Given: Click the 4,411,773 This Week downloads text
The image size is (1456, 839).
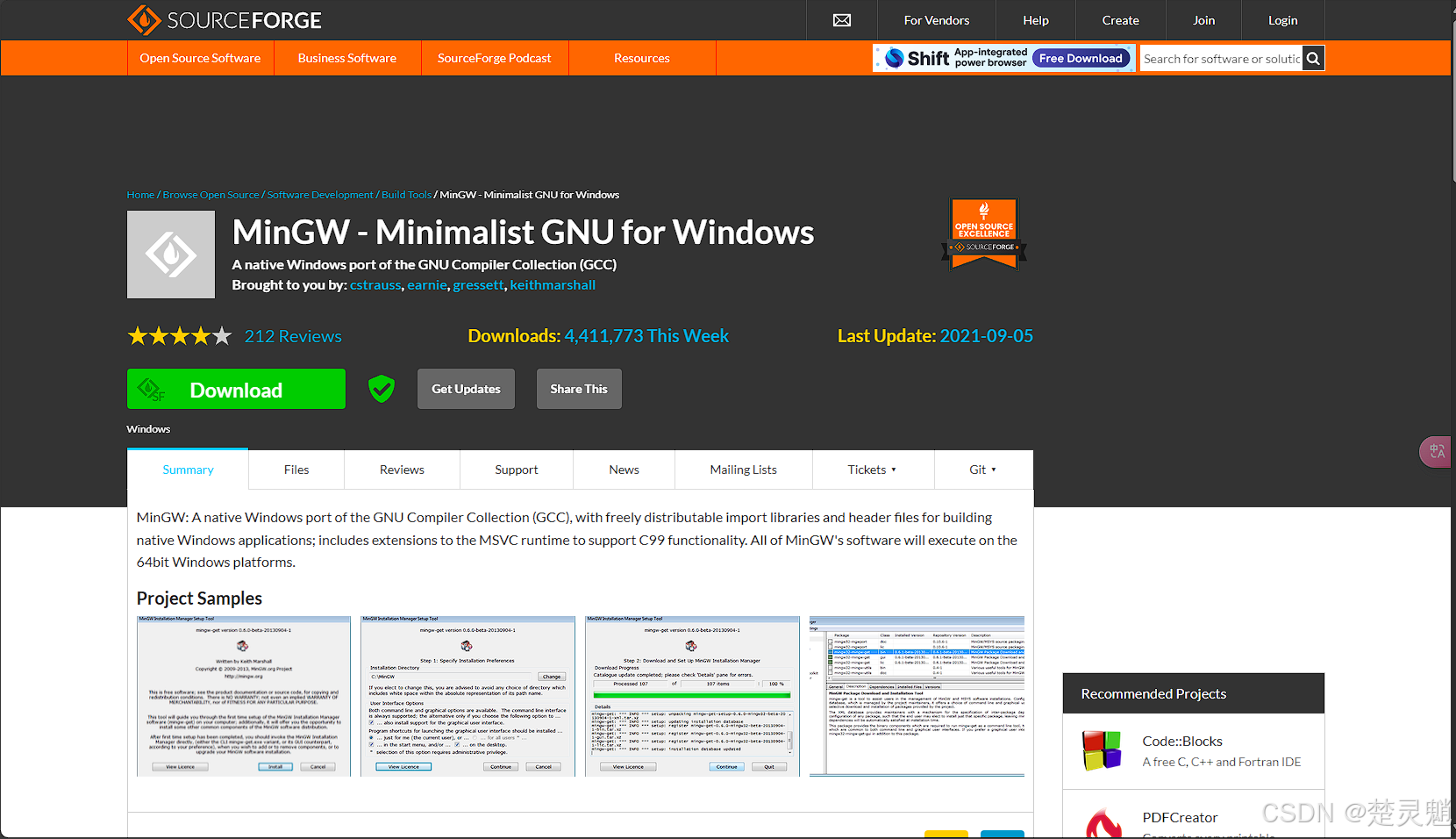Looking at the screenshot, I should pyautogui.click(x=646, y=336).
